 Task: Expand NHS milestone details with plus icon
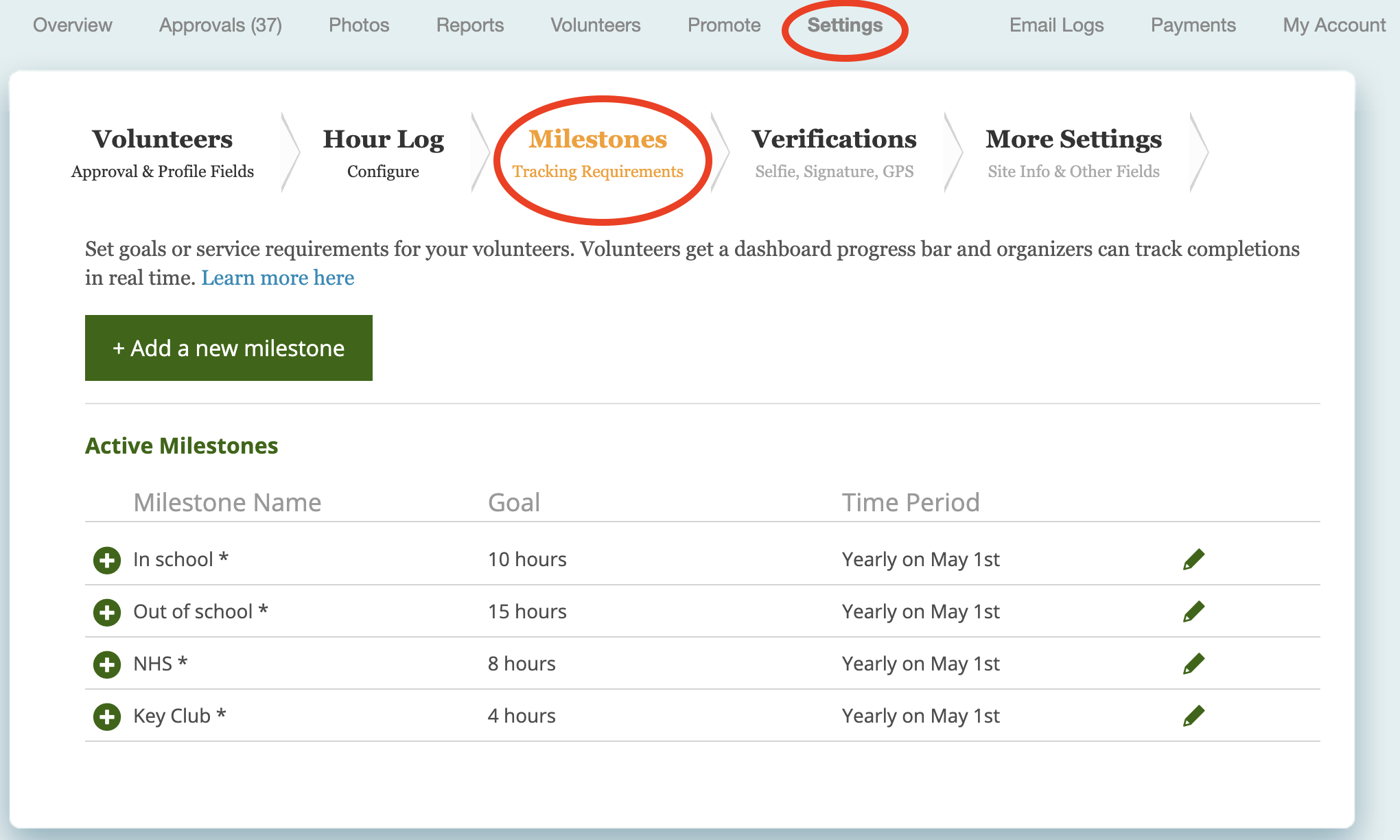107,664
